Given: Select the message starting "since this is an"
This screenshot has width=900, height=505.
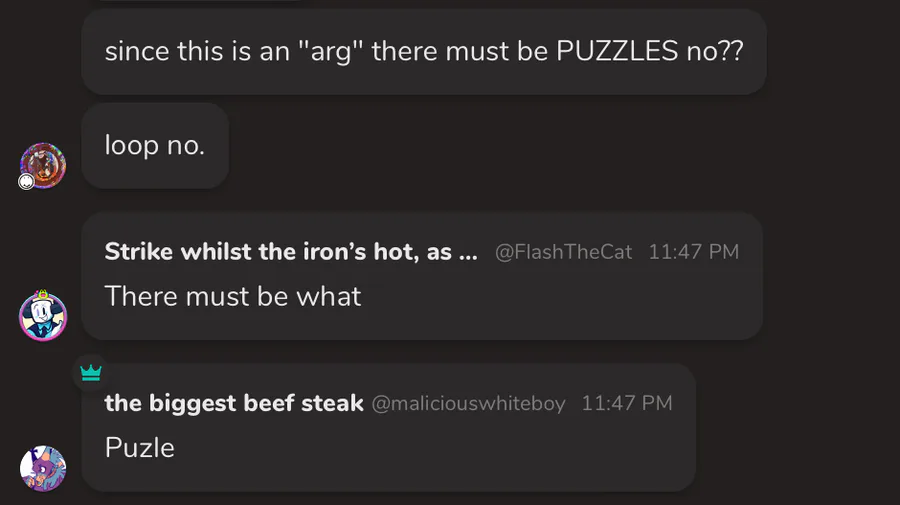Looking at the screenshot, I should pyautogui.click(x=423, y=52).
